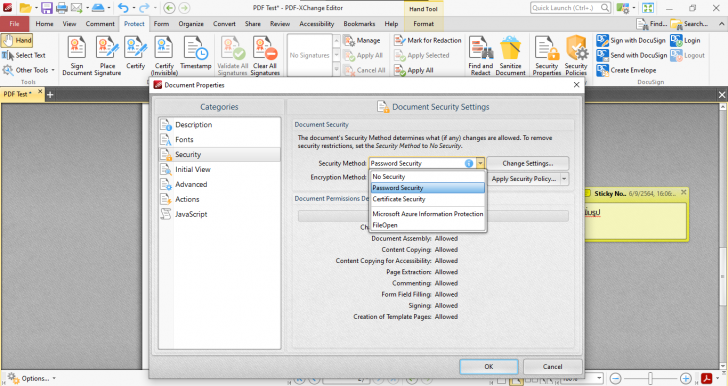Open Security Properties
Viewport: 728px width, 386px height.
(546, 56)
